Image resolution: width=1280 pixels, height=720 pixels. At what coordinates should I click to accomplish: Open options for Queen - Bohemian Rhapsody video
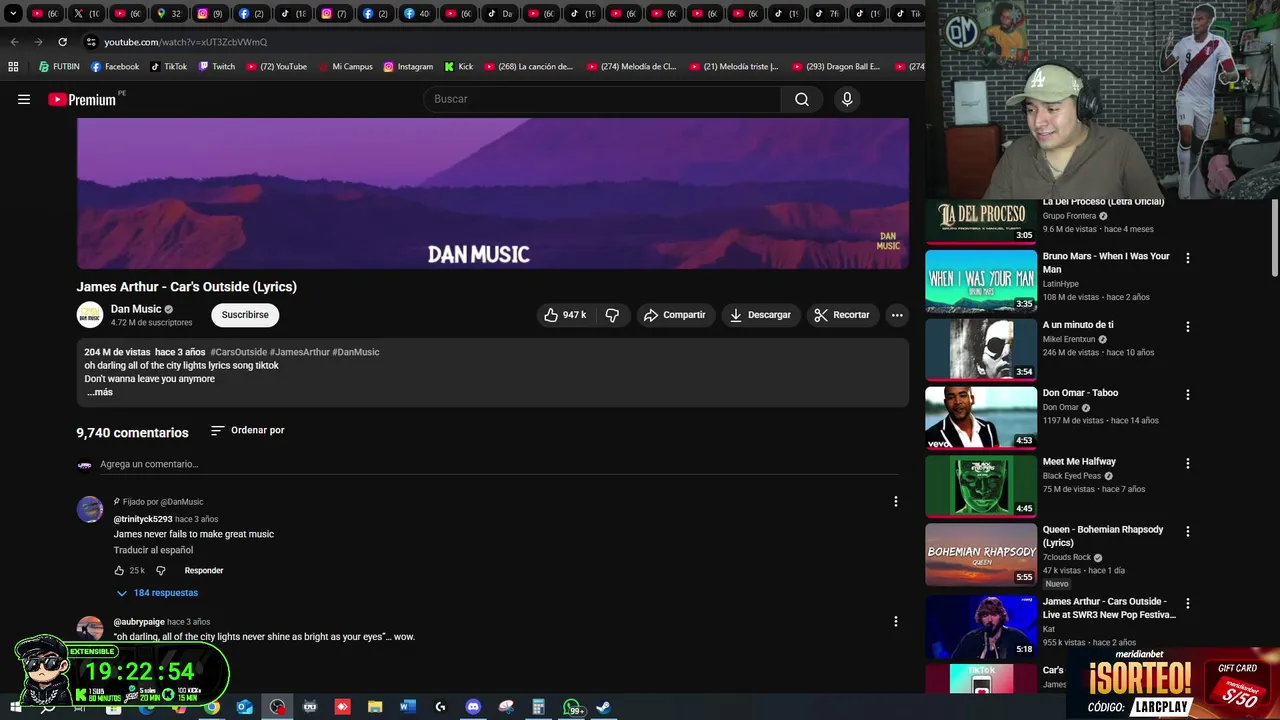[x=1188, y=532]
